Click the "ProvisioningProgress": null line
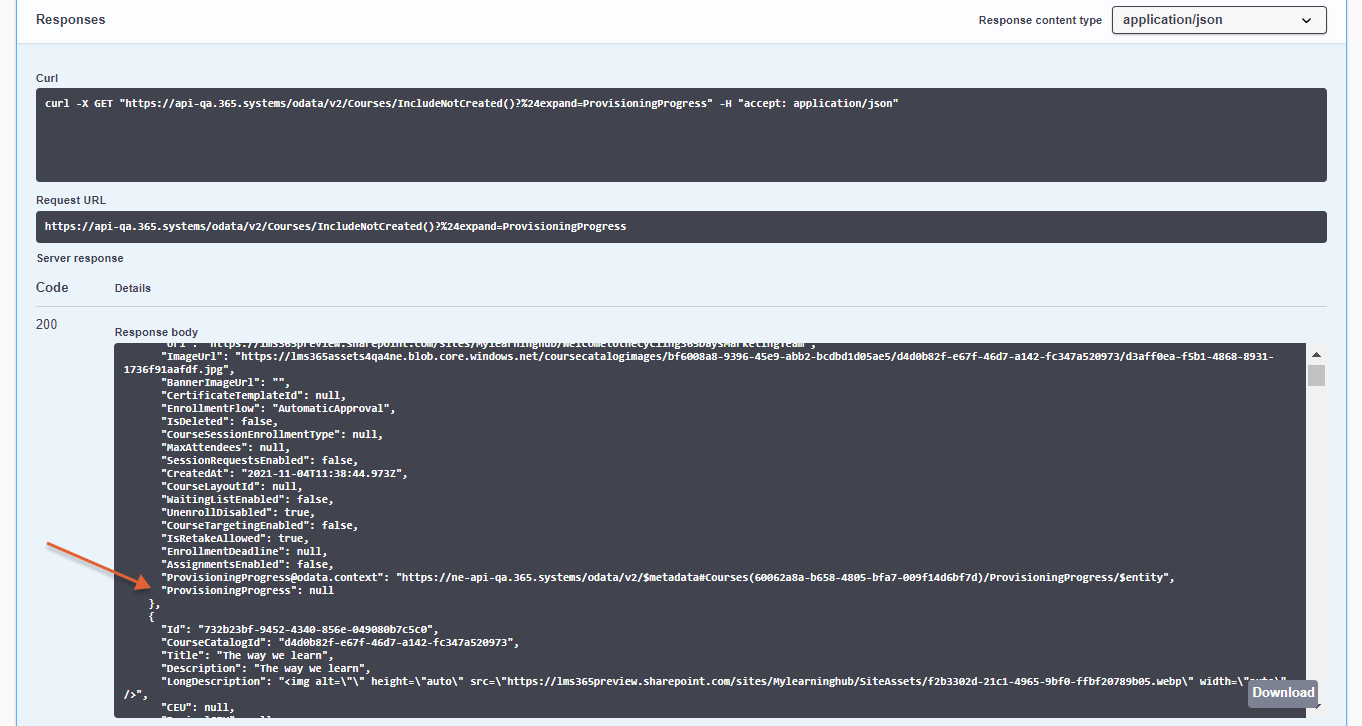 (x=248, y=591)
